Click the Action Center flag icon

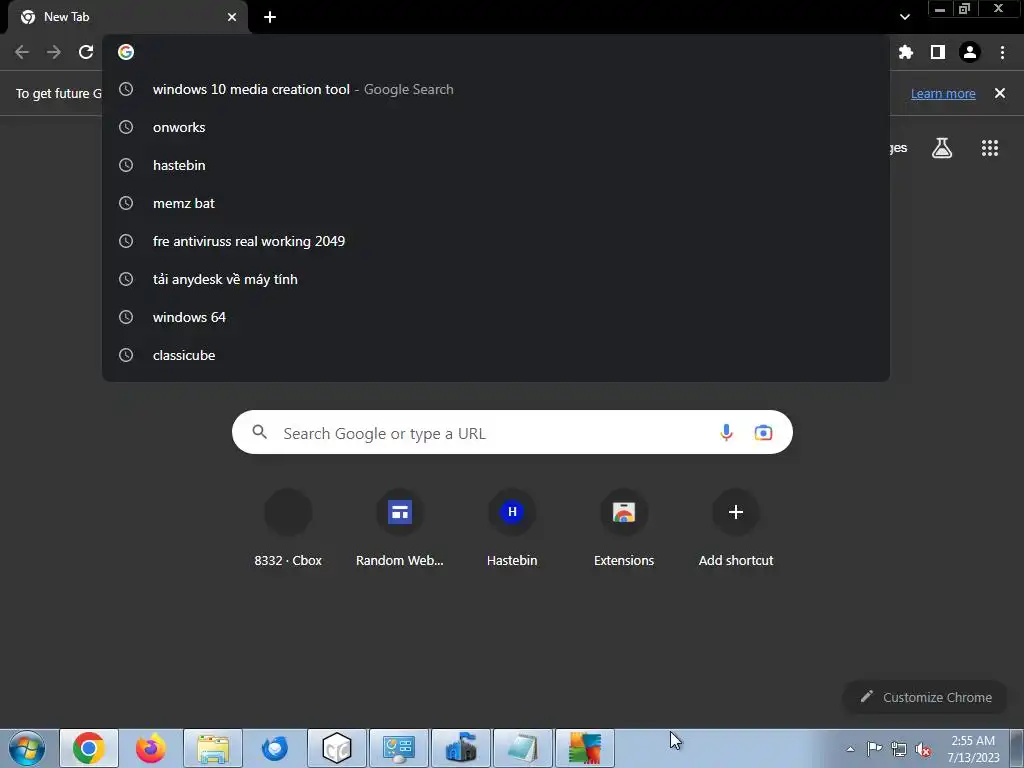pos(874,749)
